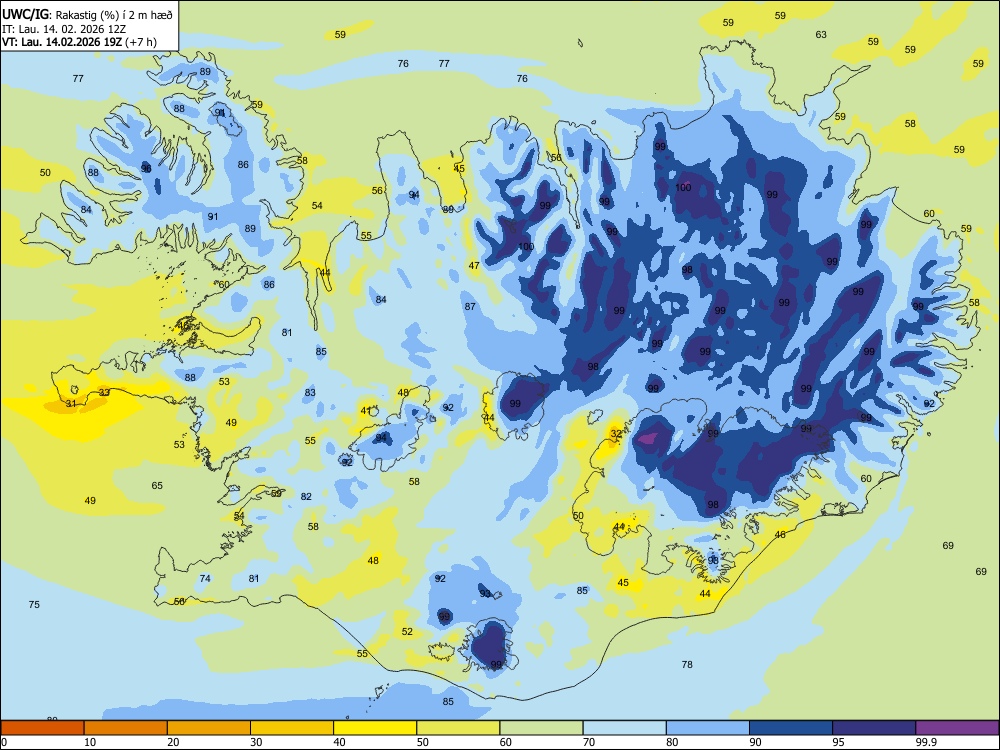Click the initial time line 'IT: Lau. 14. 02. 2026 12Z'
1000x750 pixels.
[64, 29]
